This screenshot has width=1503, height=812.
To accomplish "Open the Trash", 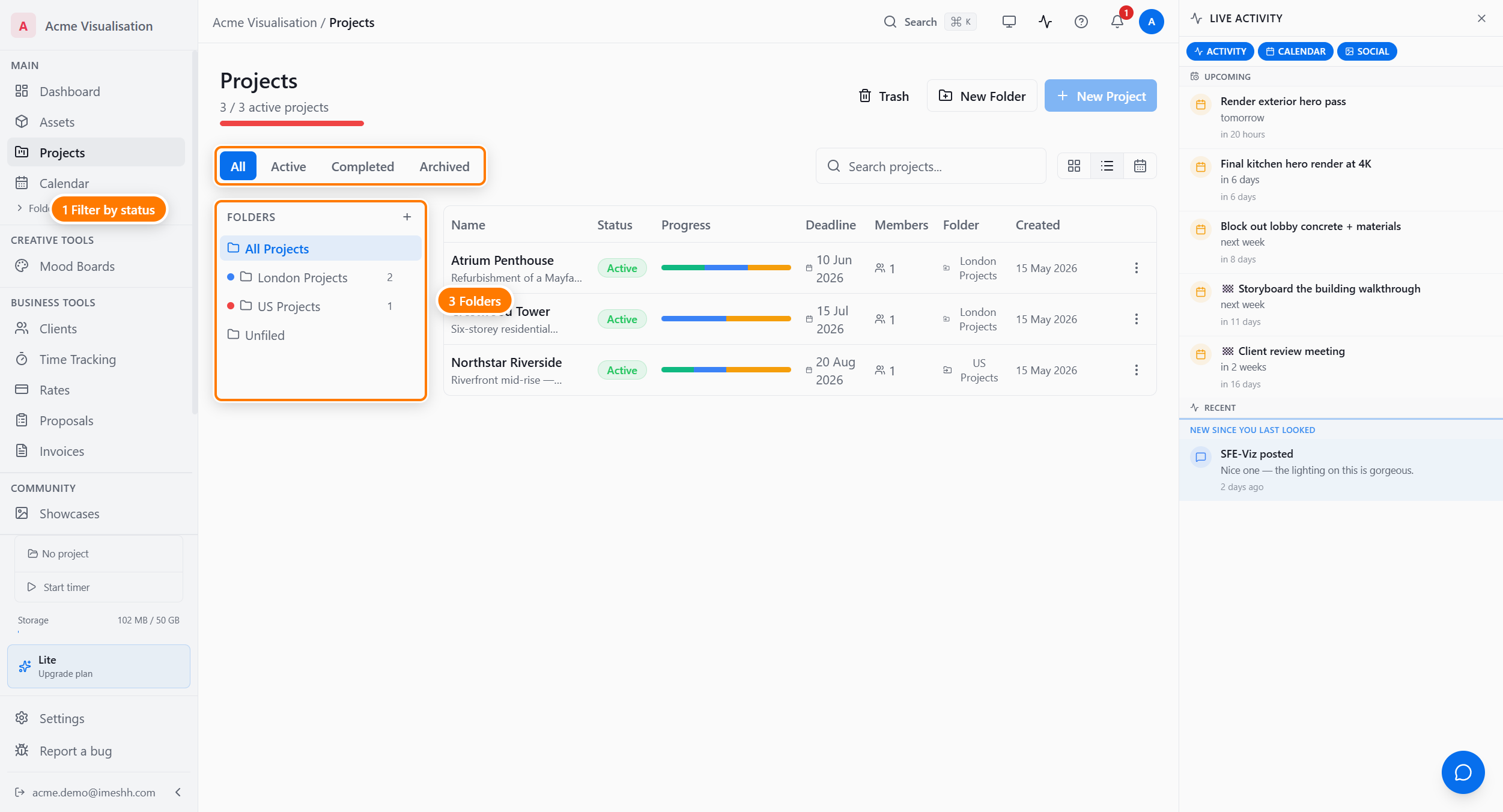I will (883, 96).
